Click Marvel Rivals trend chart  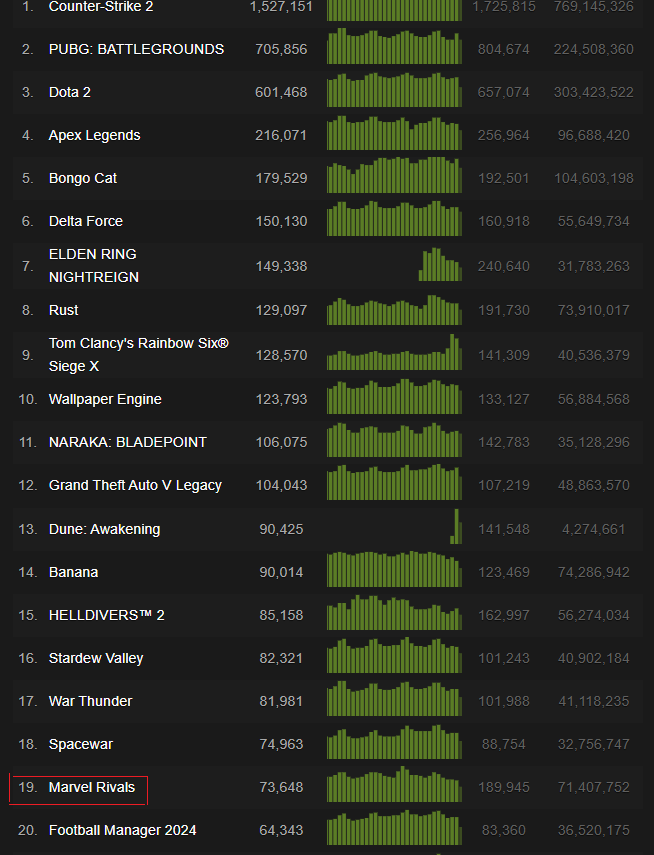(x=394, y=785)
